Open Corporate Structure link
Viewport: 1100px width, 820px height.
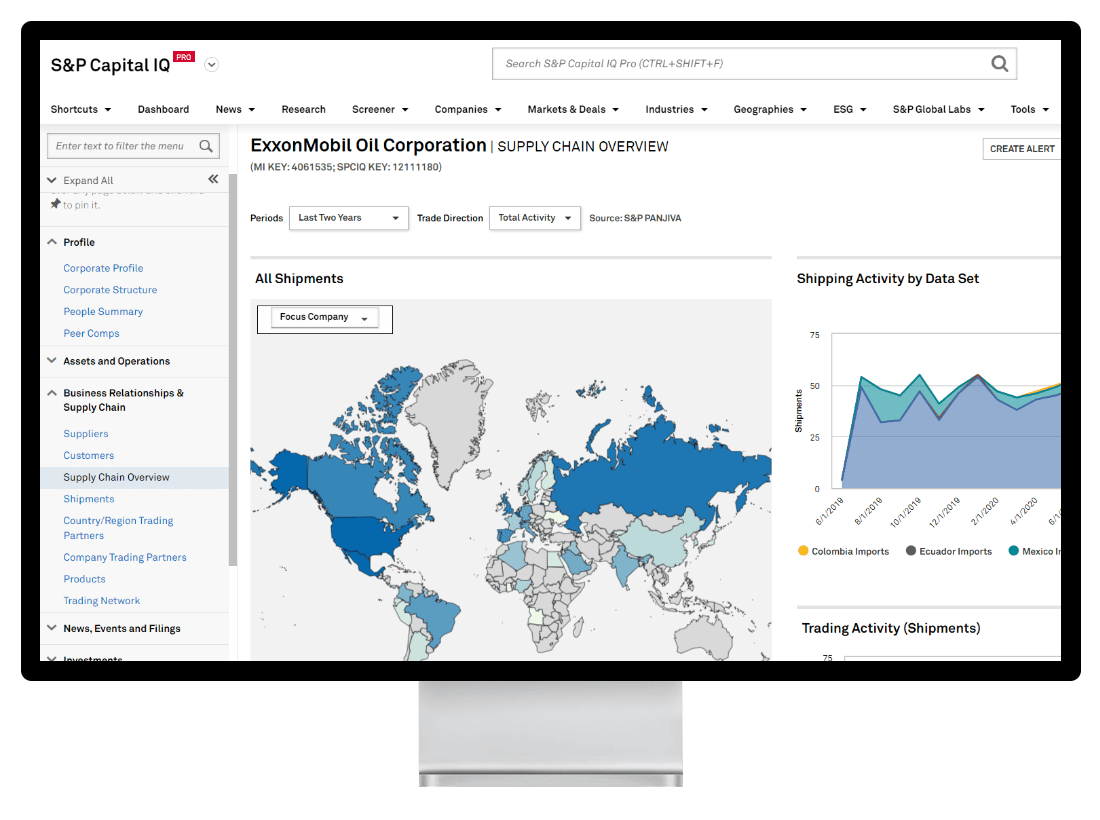[110, 290]
